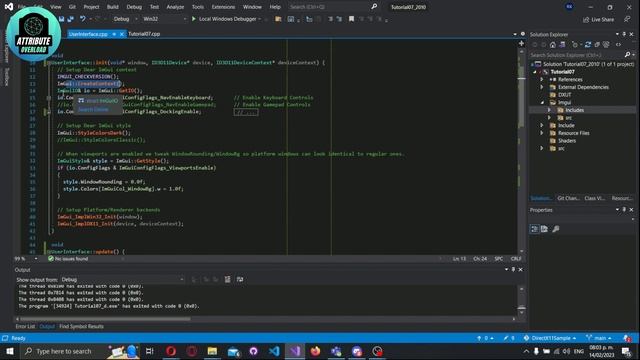Click Clear All icon in Output toolbar
Screen dimensions: 640x360
(227, 279)
